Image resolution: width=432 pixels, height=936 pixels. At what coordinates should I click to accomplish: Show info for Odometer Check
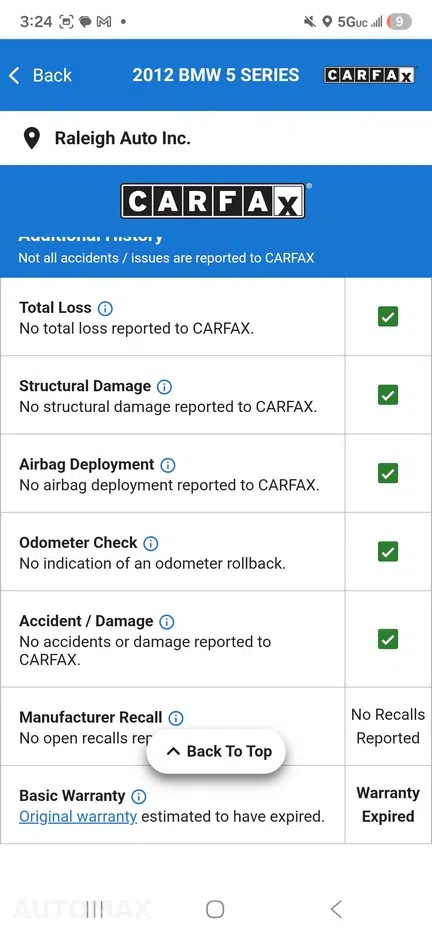click(151, 543)
